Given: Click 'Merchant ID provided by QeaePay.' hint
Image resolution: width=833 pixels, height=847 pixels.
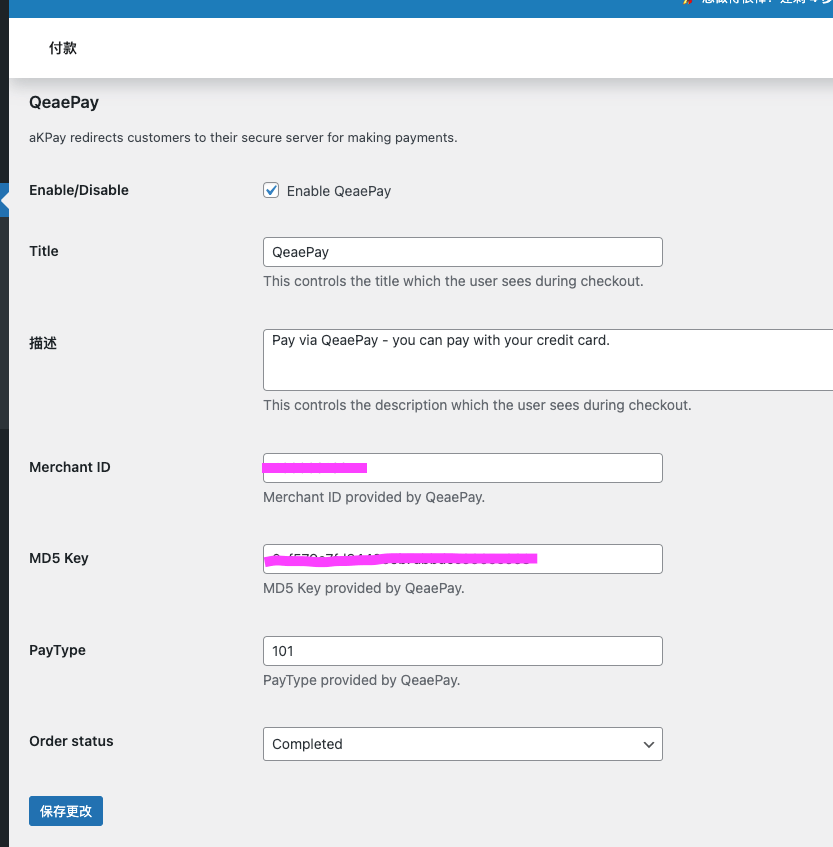Looking at the screenshot, I should [x=374, y=497].
